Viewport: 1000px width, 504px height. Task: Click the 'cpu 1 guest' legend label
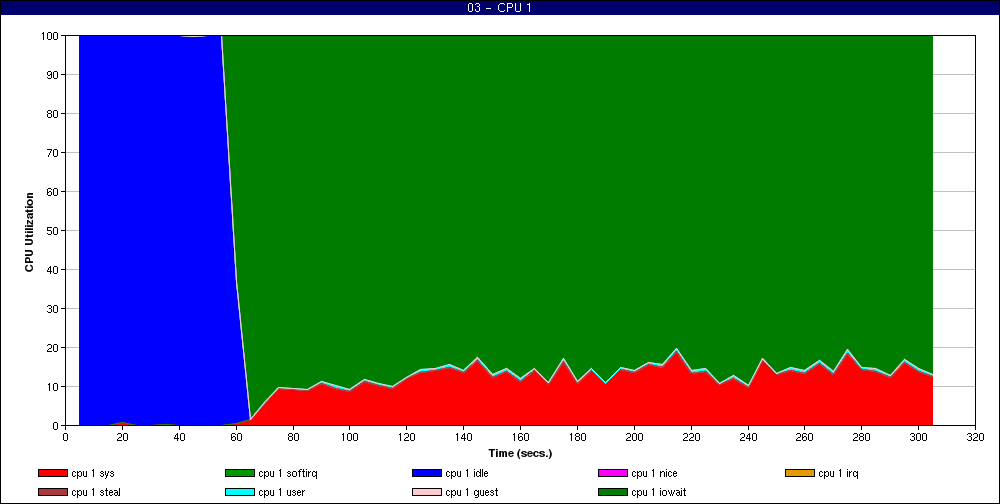click(x=471, y=493)
